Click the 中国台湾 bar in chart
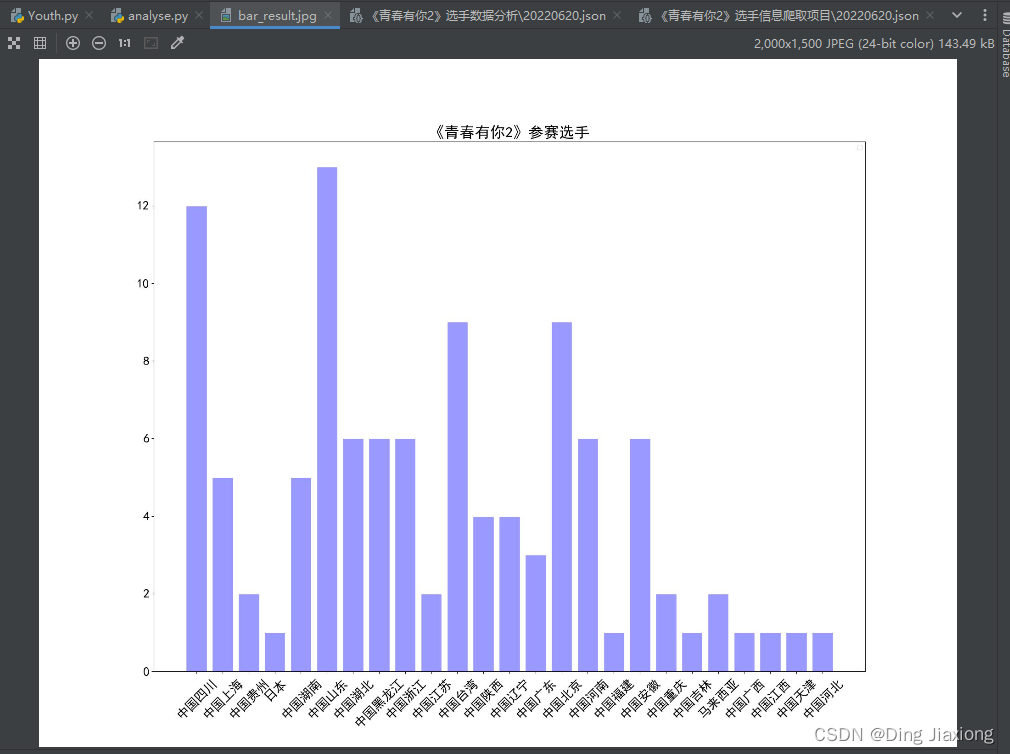The height and width of the screenshot is (754, 1010). (x=457, y=496)
